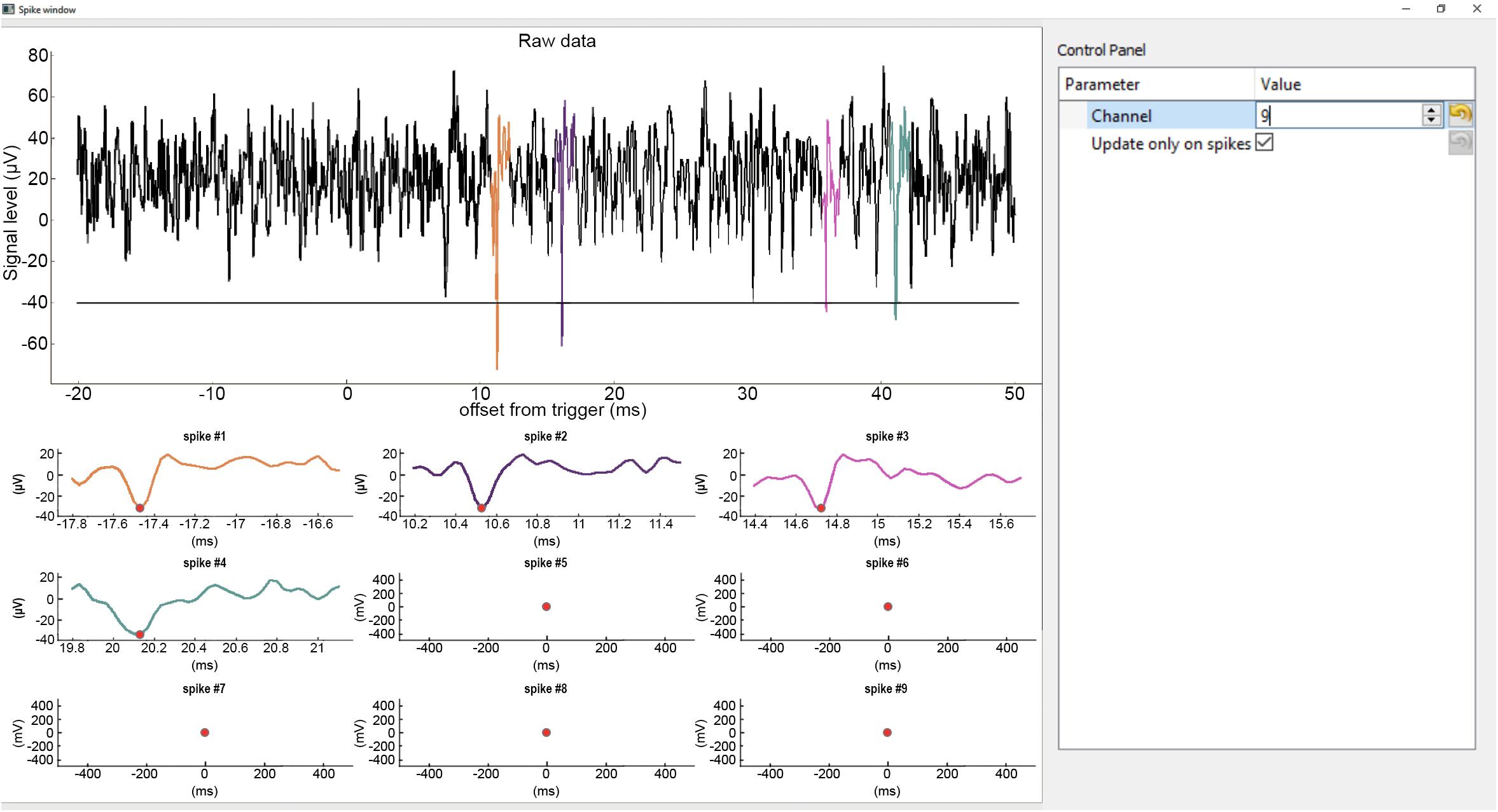The width and height of the screenshot is (1498, 812).
Task: Click the red peak marker in spike #2
Action: point(482,507)
